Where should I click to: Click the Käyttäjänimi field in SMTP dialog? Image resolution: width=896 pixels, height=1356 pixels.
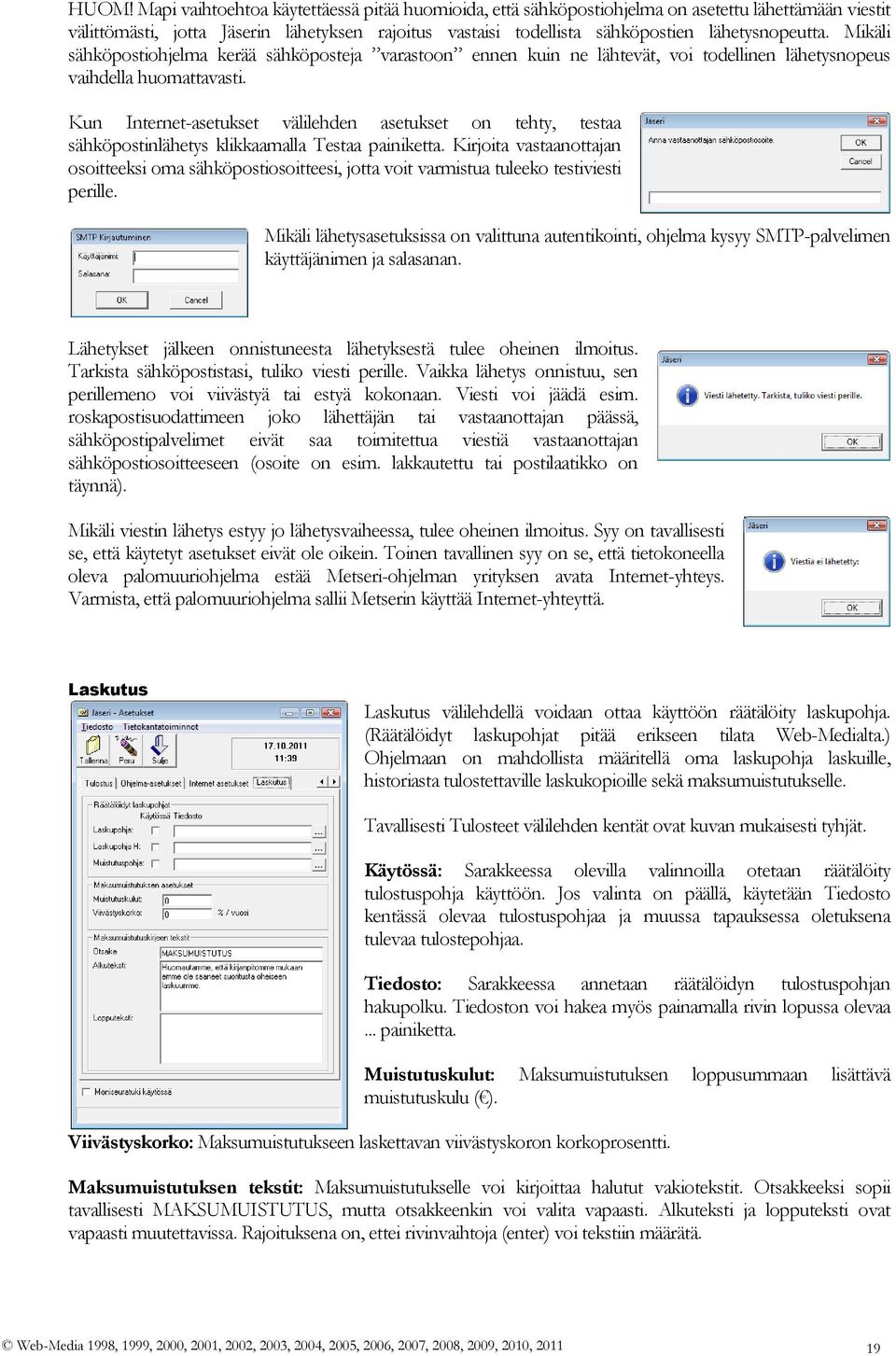[187, 257]
